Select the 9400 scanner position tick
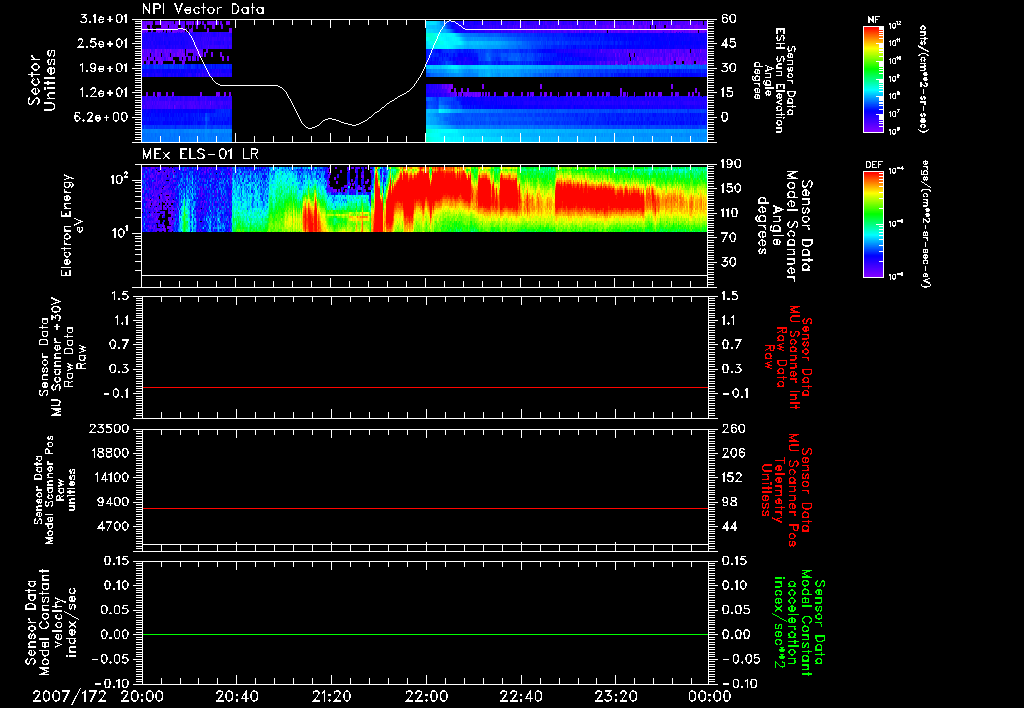The image size is (1024, 708). pyautogui.click(x=112, y=502)
